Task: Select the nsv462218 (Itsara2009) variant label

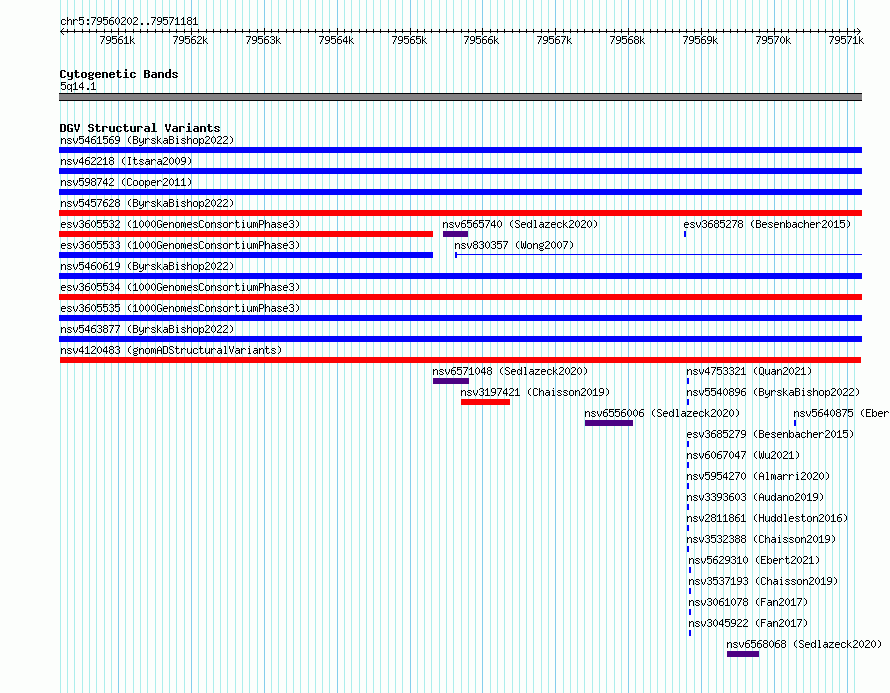Action: [x=126, y=161]
